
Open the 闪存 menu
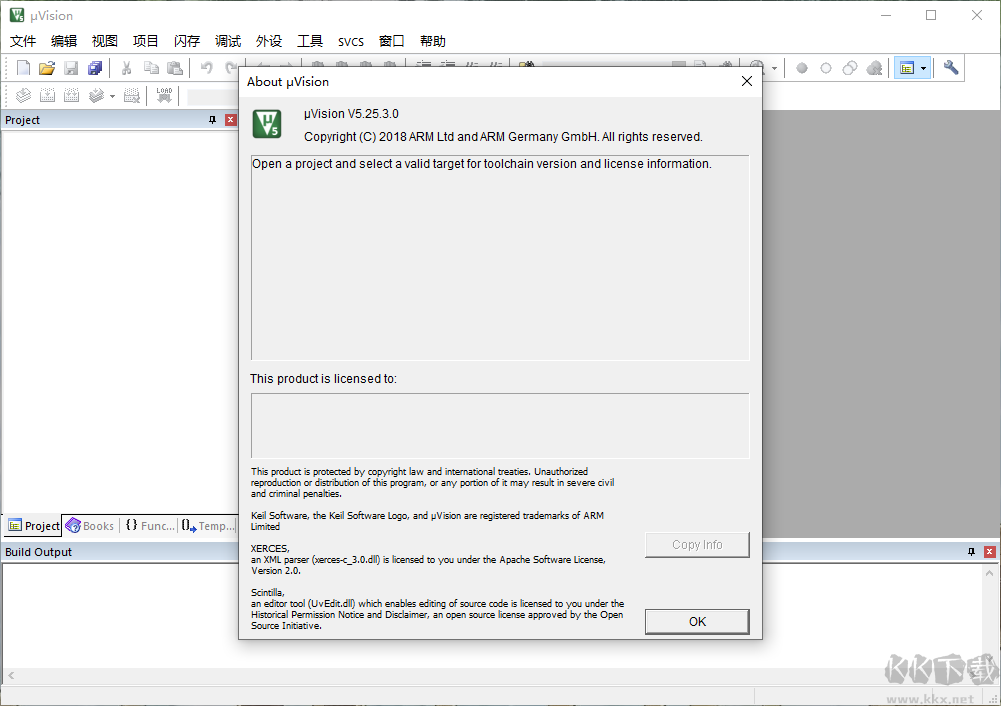[x=187, y=41]
